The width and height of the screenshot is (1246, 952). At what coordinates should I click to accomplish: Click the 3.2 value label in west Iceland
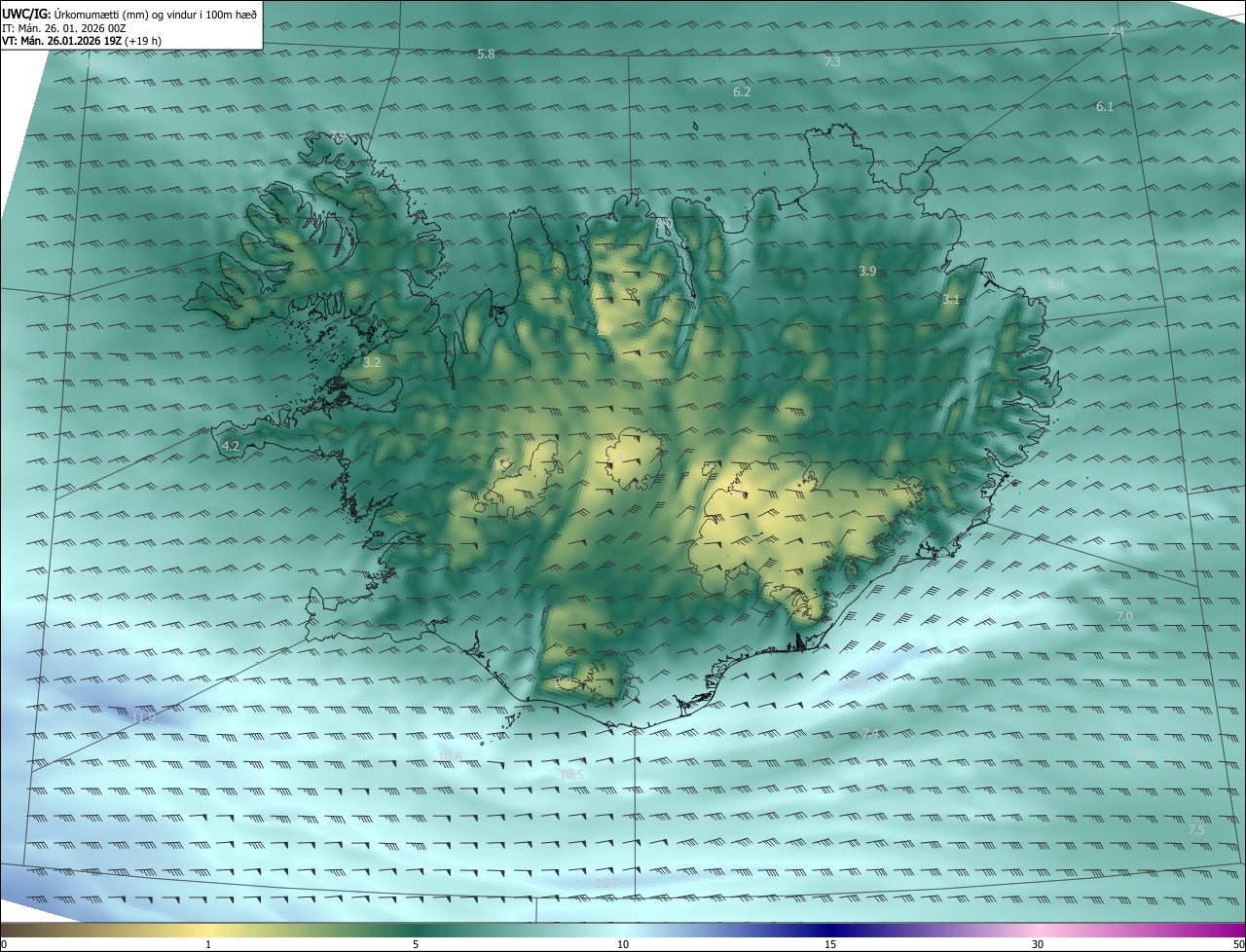[x=372, y=362]
